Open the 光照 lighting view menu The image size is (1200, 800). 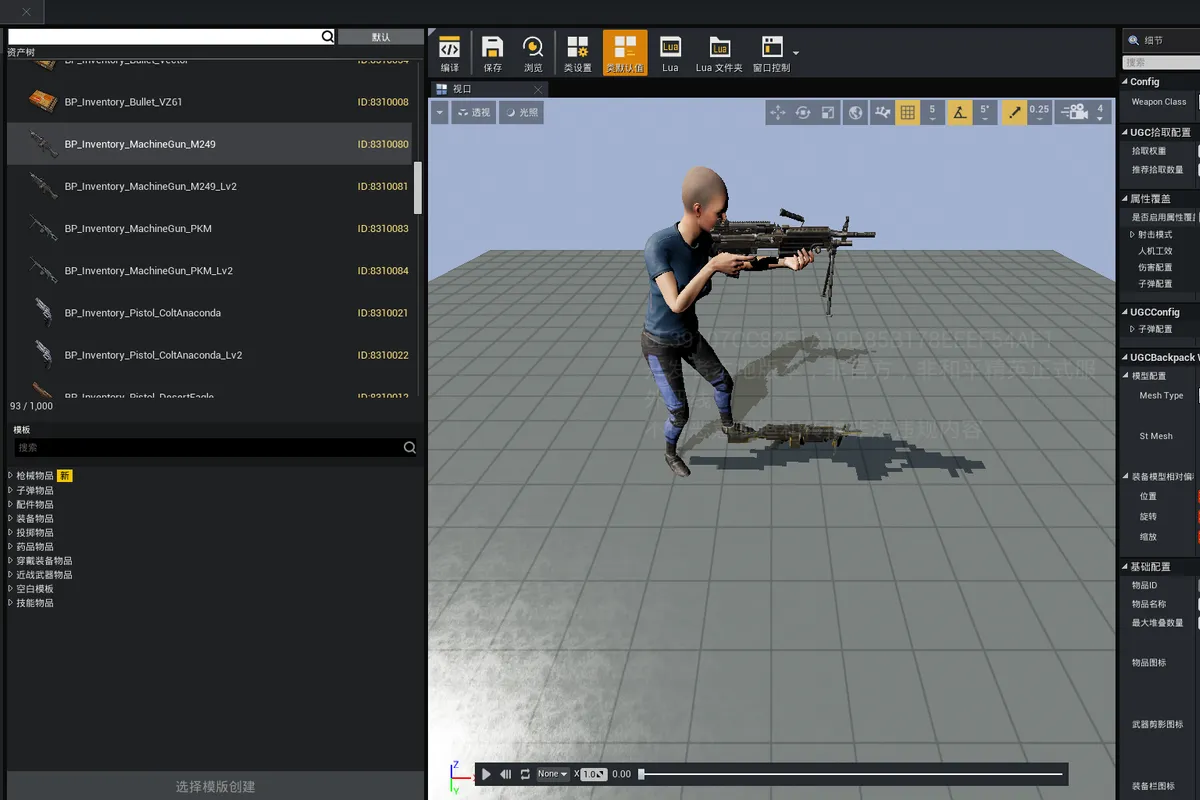(x=521, y=112)
